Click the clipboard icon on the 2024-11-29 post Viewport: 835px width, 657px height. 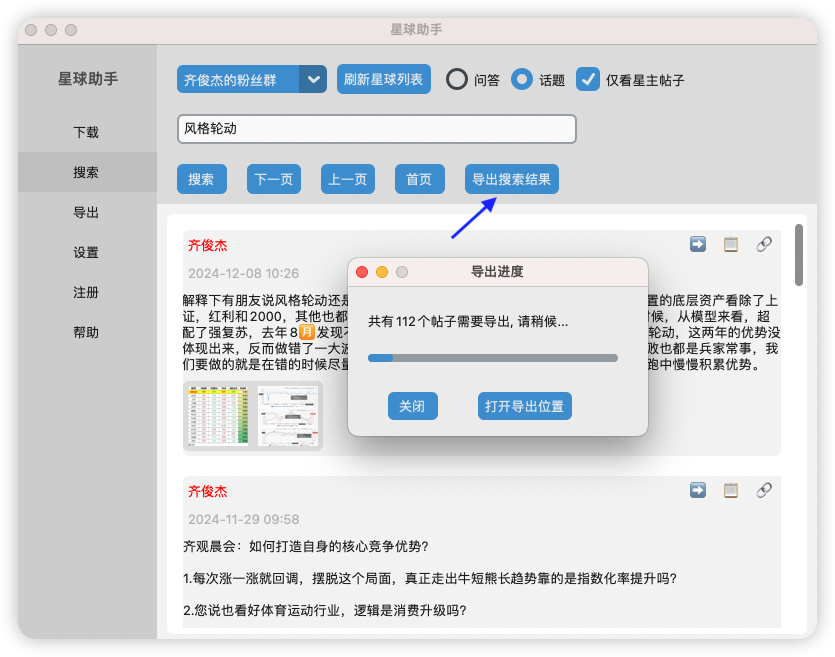tap(731, 490)
